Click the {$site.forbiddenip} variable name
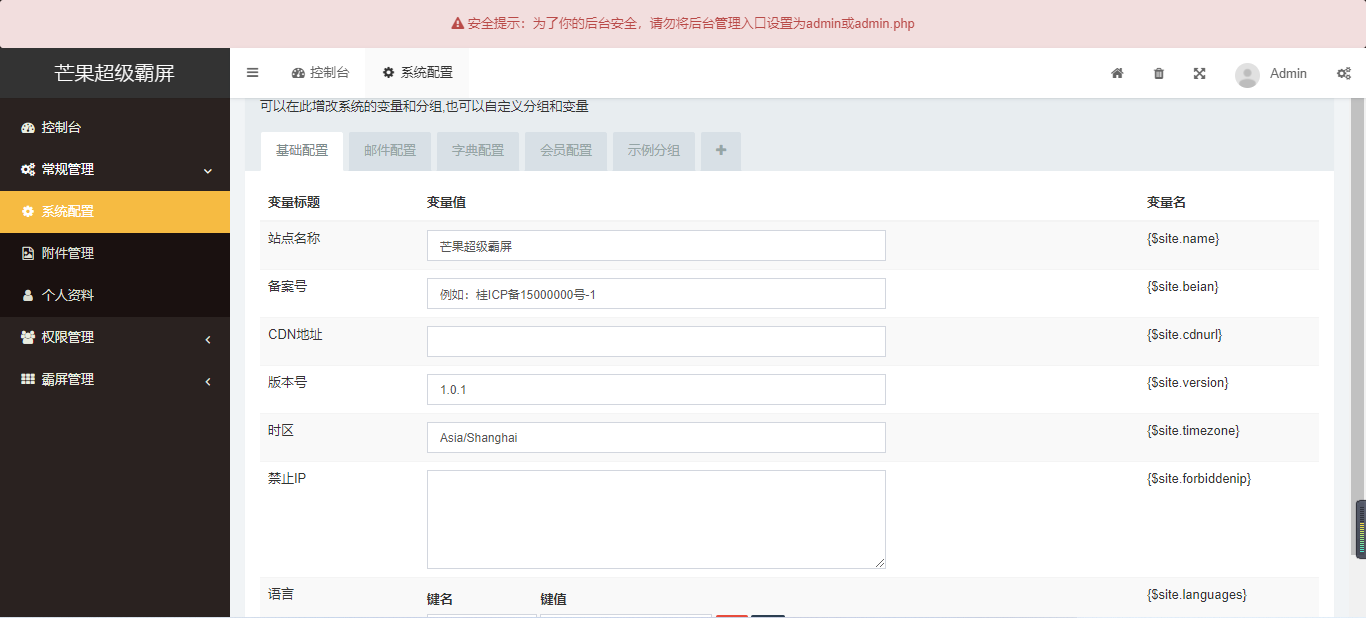Screen dimensions: 1366x618 coord(1199,479)
